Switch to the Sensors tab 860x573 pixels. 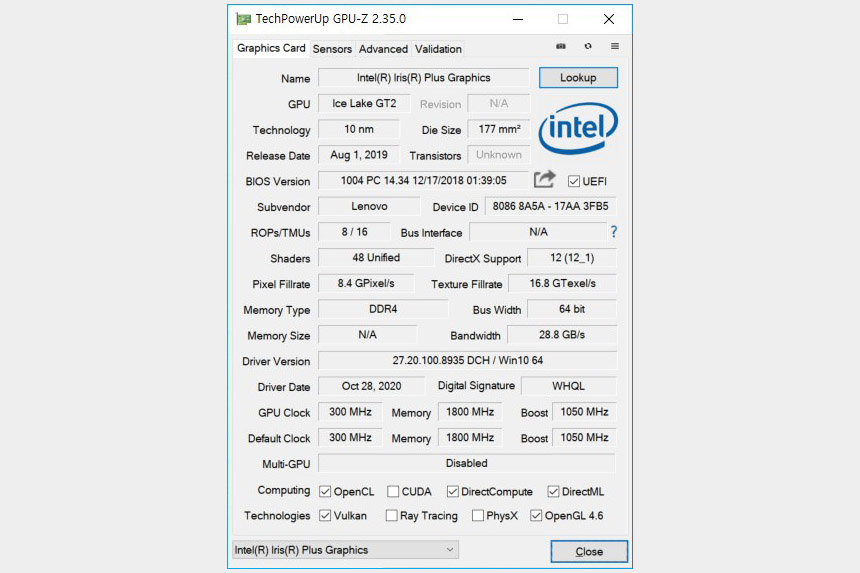coord(332,49)
